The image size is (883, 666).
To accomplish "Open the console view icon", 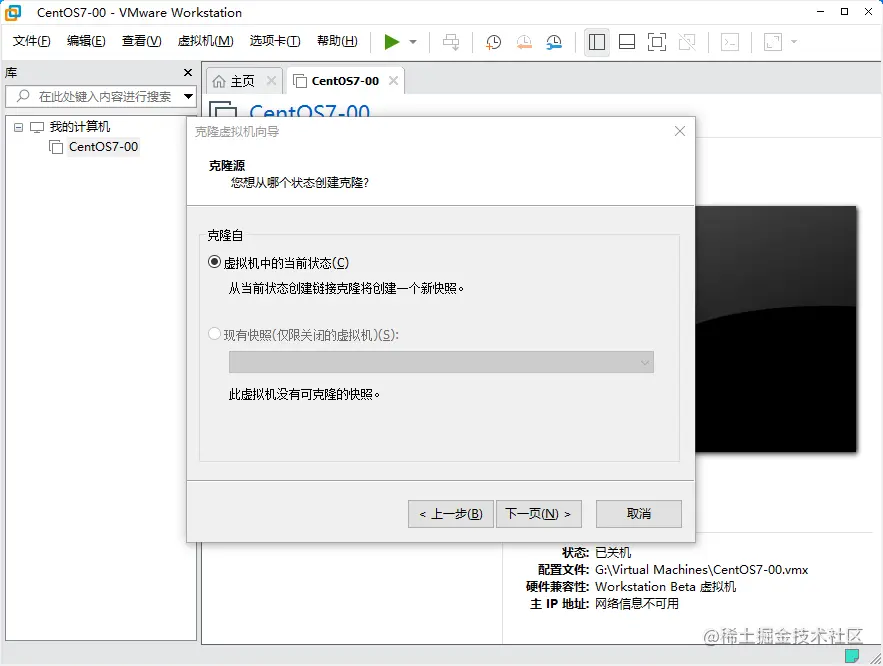I will click(x=730, y=42).
